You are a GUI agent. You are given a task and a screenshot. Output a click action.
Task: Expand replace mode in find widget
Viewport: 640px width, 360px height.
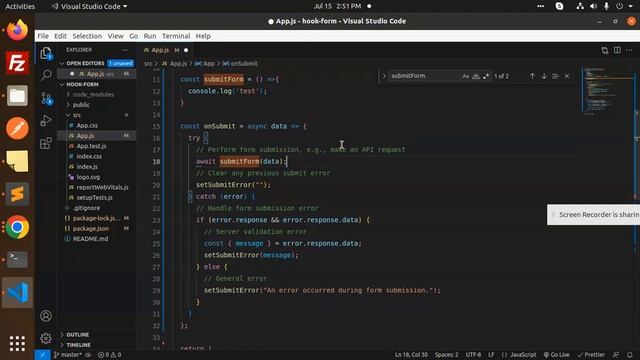(x=384, y=76)
